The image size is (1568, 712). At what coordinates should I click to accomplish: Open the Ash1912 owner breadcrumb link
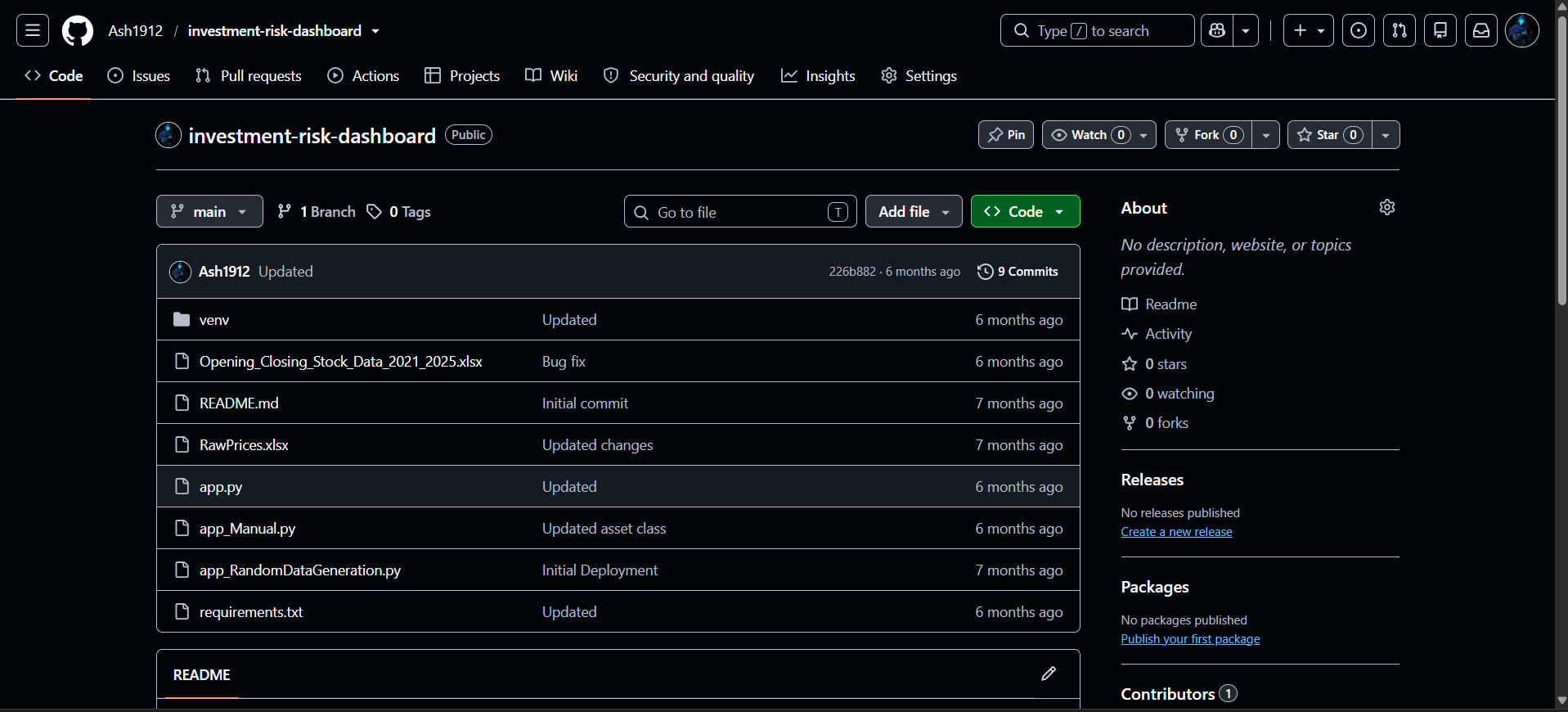(x=136, y=31)
